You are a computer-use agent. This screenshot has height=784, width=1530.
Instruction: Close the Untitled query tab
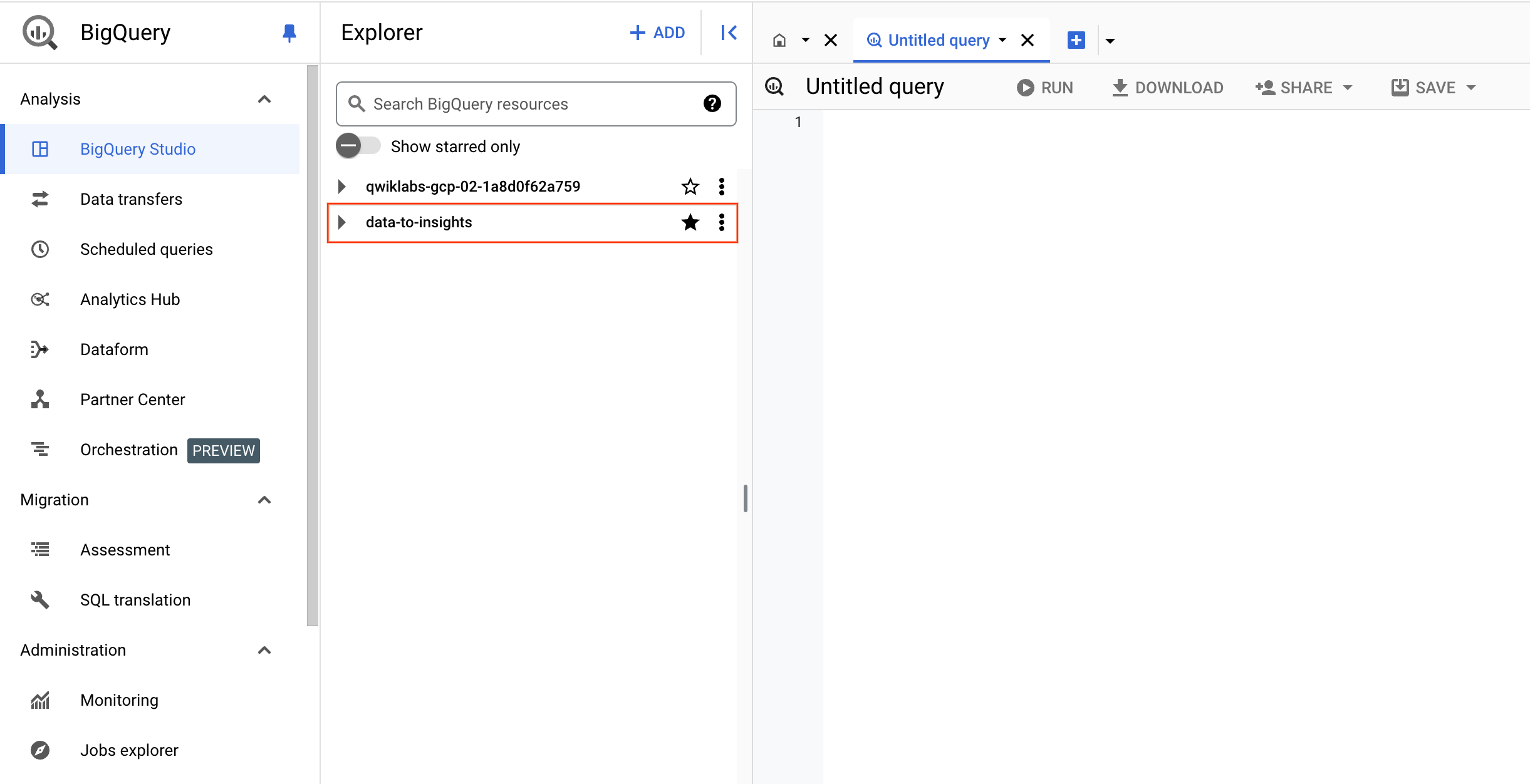click(1028, 41)
